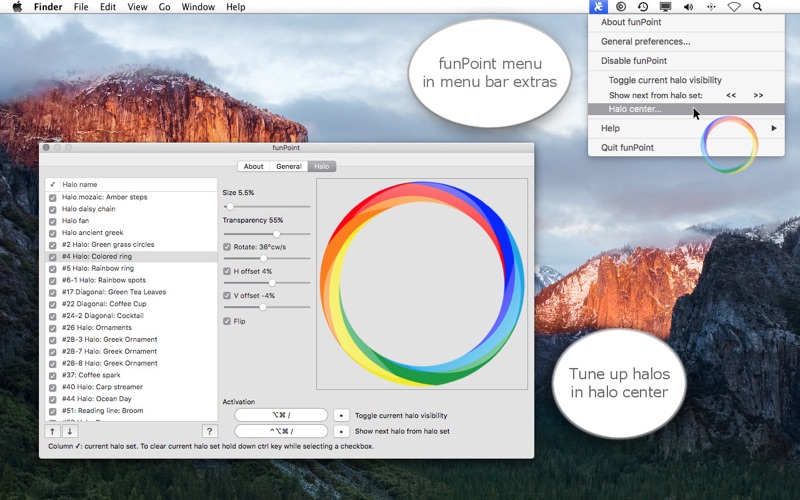Toggle Halo fan checkbox

[x=53, y=221]
